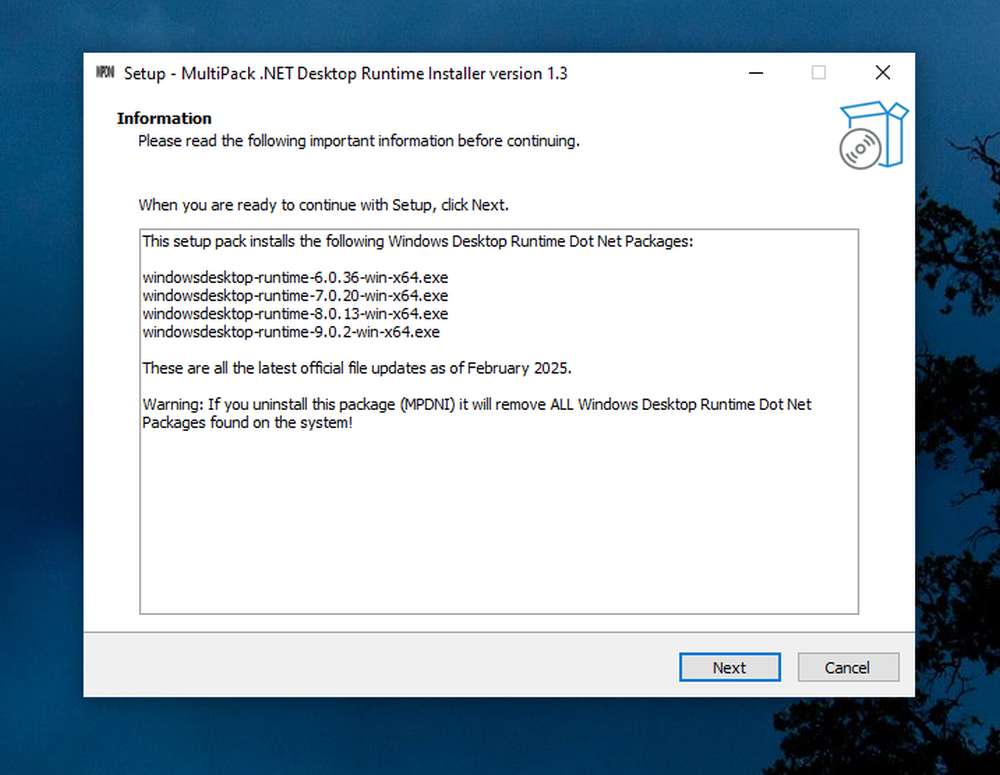Click 'When you are ready to continue' text

pyautogui.click(x=324, y=205)
